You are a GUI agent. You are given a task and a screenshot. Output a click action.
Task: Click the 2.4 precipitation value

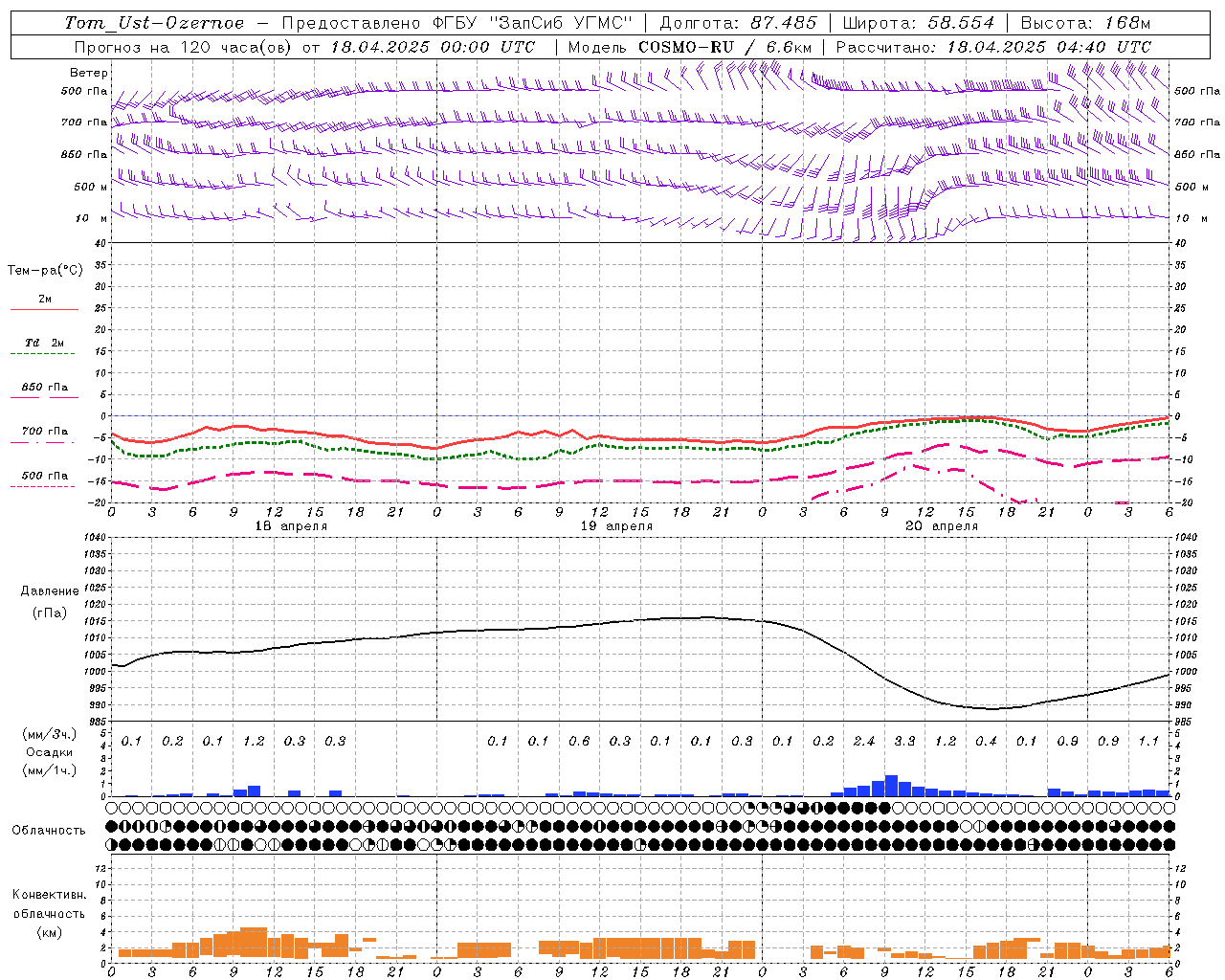point(864,742)
